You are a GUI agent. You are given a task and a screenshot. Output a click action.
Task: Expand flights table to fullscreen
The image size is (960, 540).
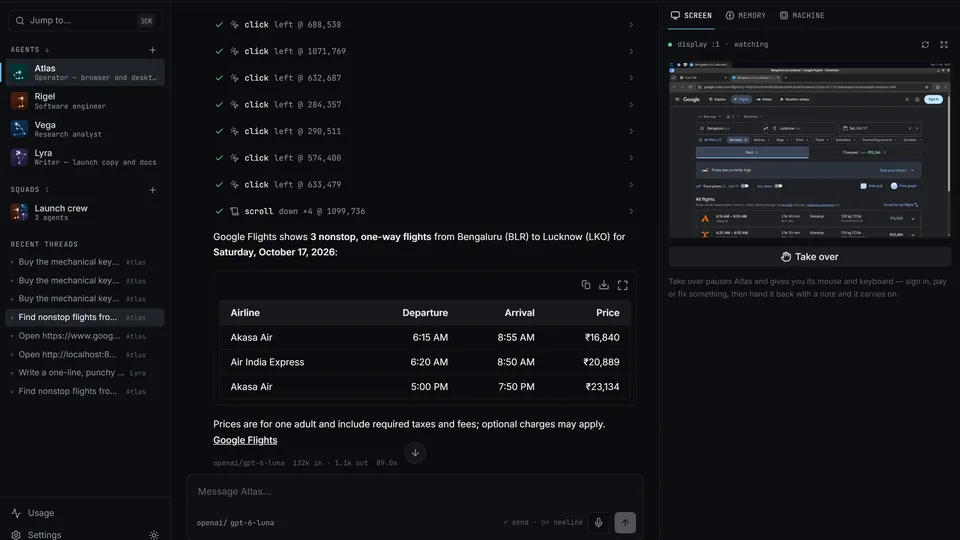pos(623,285)
